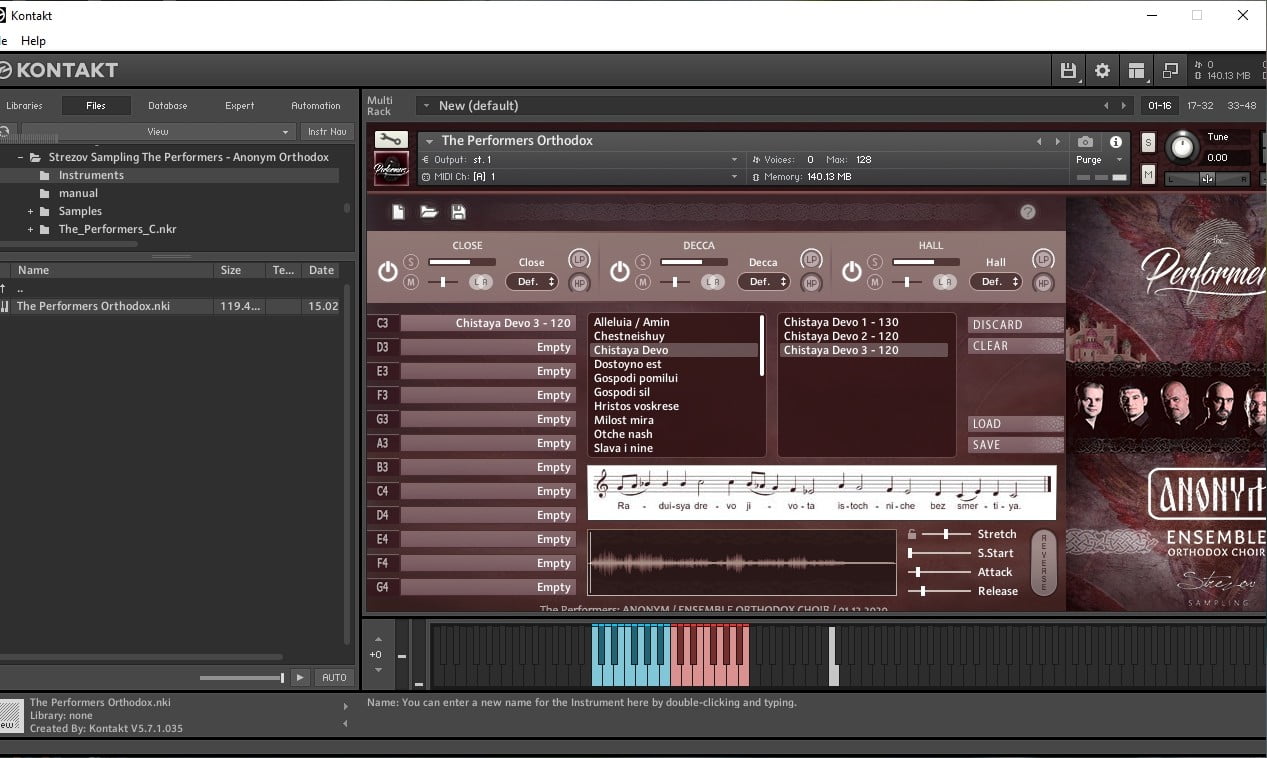
Task: Click the LOAD button
Action: tap(1015, 424)
